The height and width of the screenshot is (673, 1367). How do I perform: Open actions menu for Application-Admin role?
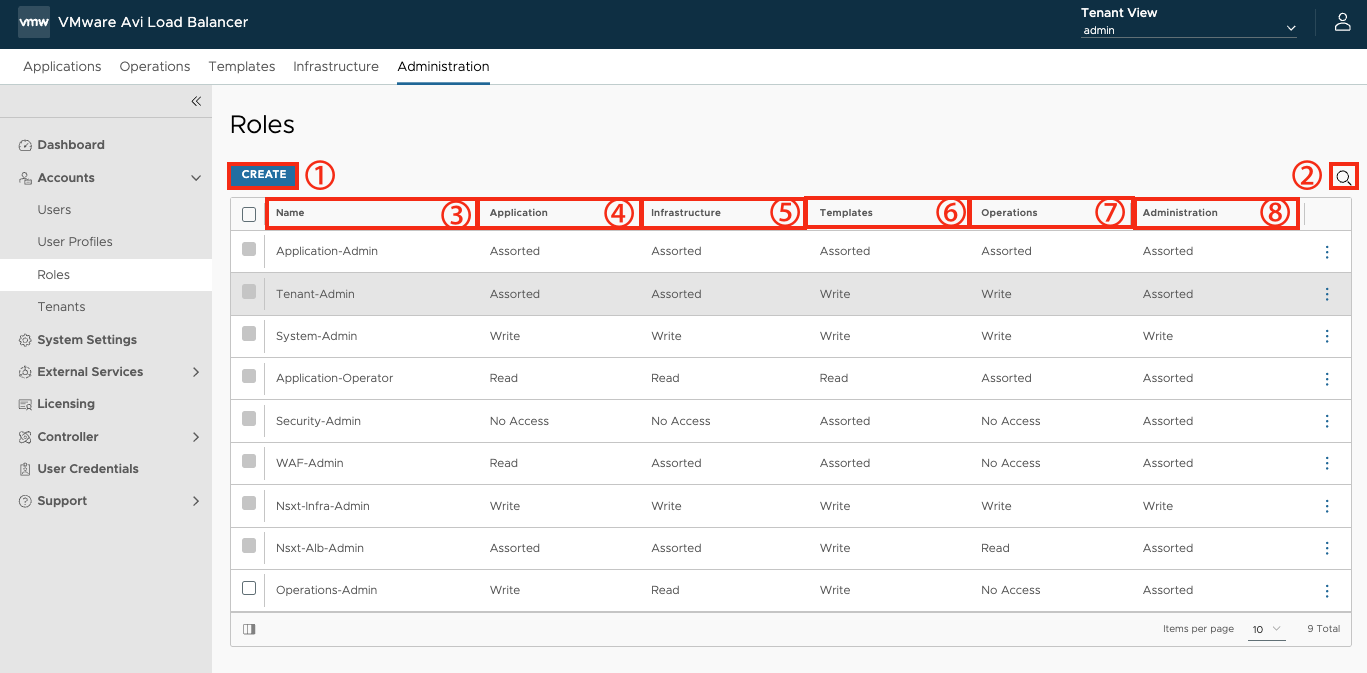coord(1327,252)
